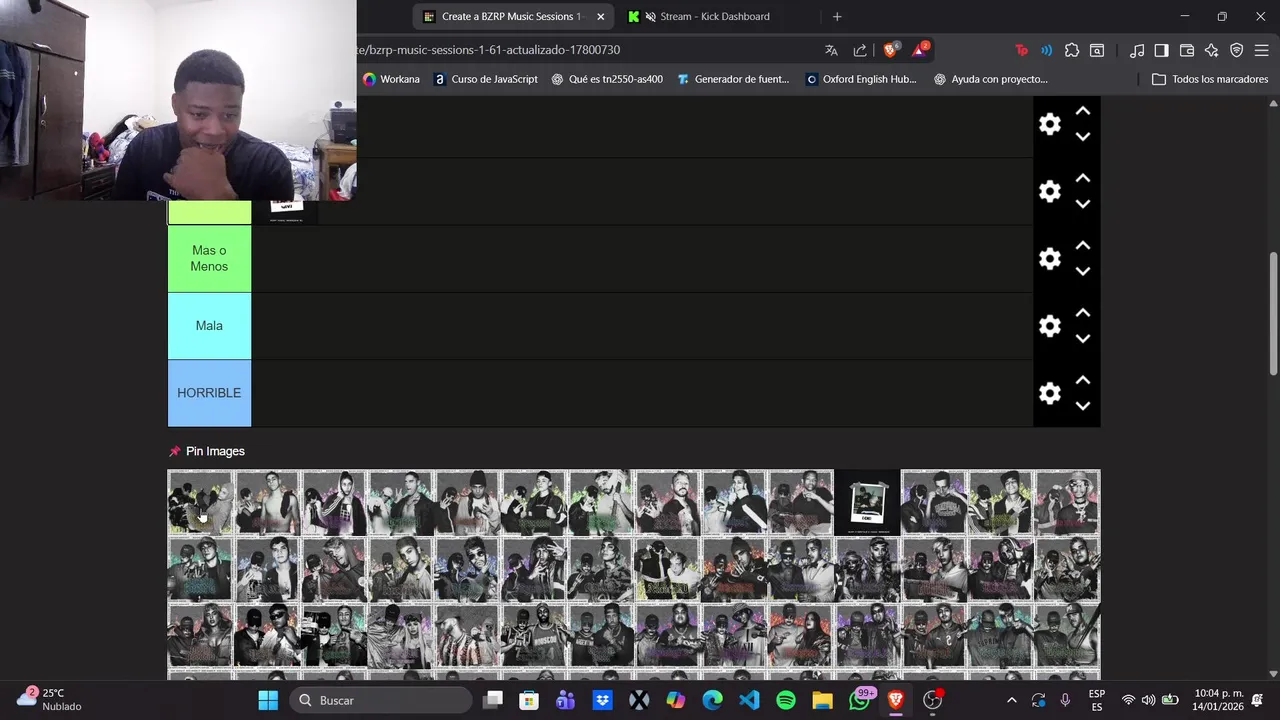Open the Ayuda con proyecto bookmark
The image size is (1280, 720).
click(990, 79)
